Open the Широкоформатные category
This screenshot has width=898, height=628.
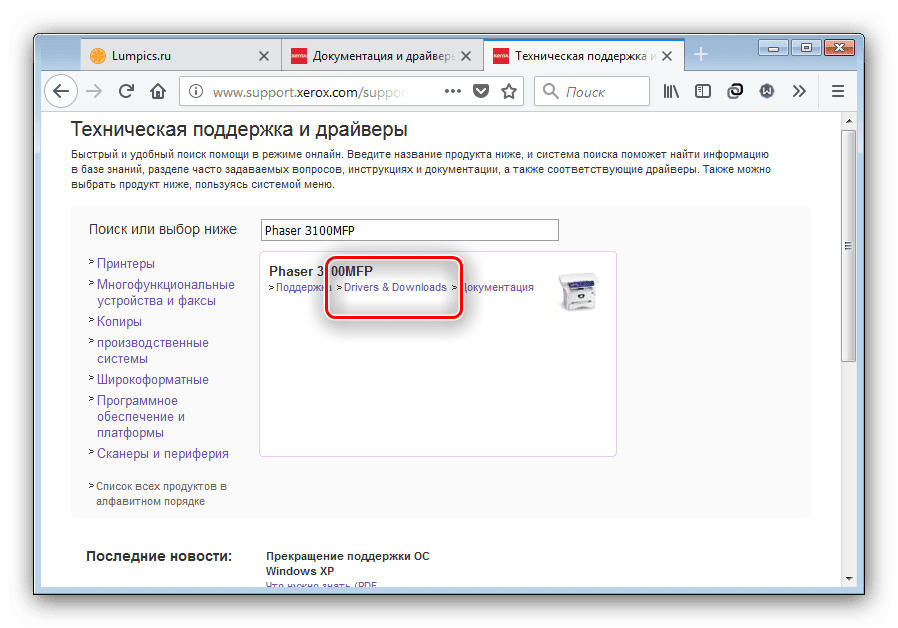(152, 380)
